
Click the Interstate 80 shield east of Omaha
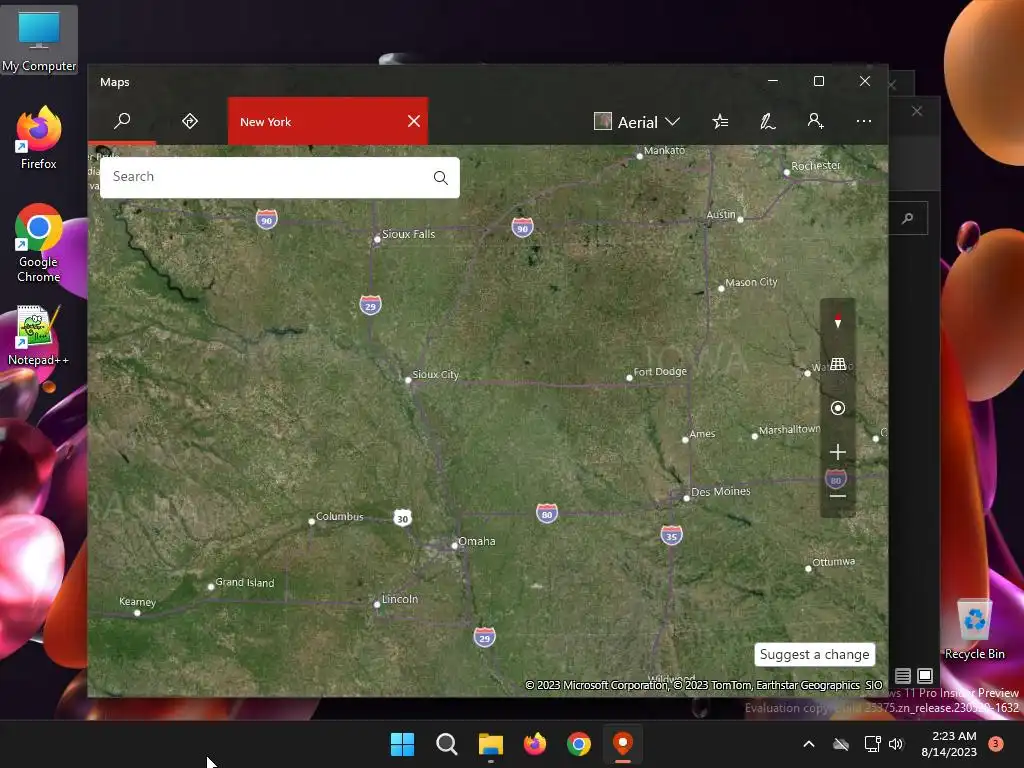pyautogui.click(x=547, y=513)
